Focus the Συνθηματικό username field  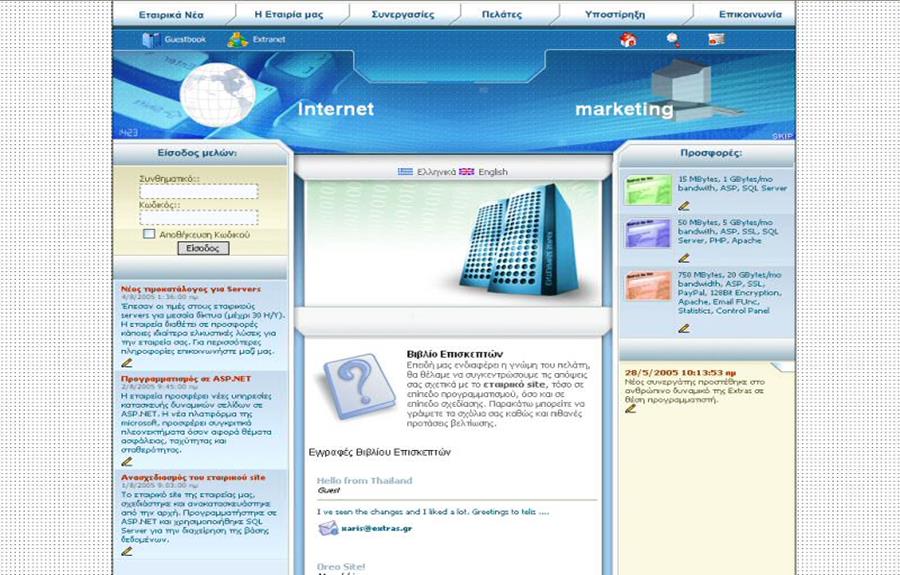[199, 191]
